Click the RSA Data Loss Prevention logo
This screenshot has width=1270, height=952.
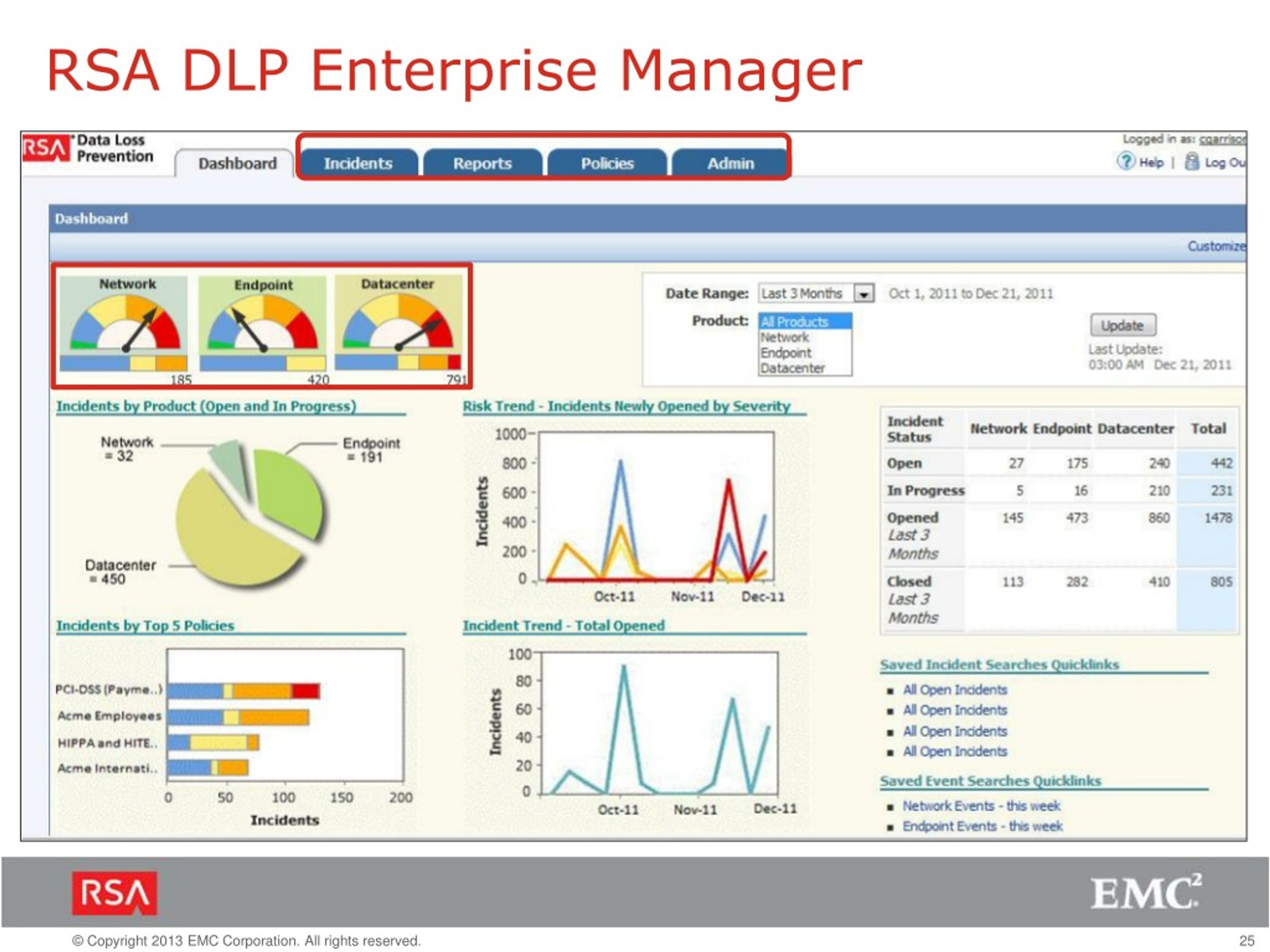(x=88, y=148)
